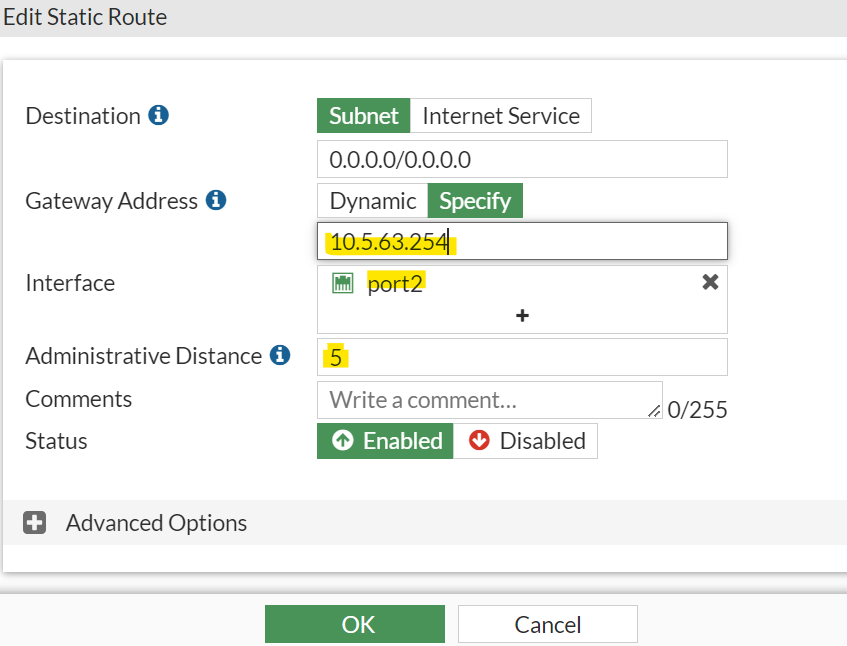The width and height of the screenshot is (847, 646).
Task: Expand the Advanced Options section
Action: pyautogui.click(x=35, y=523)
